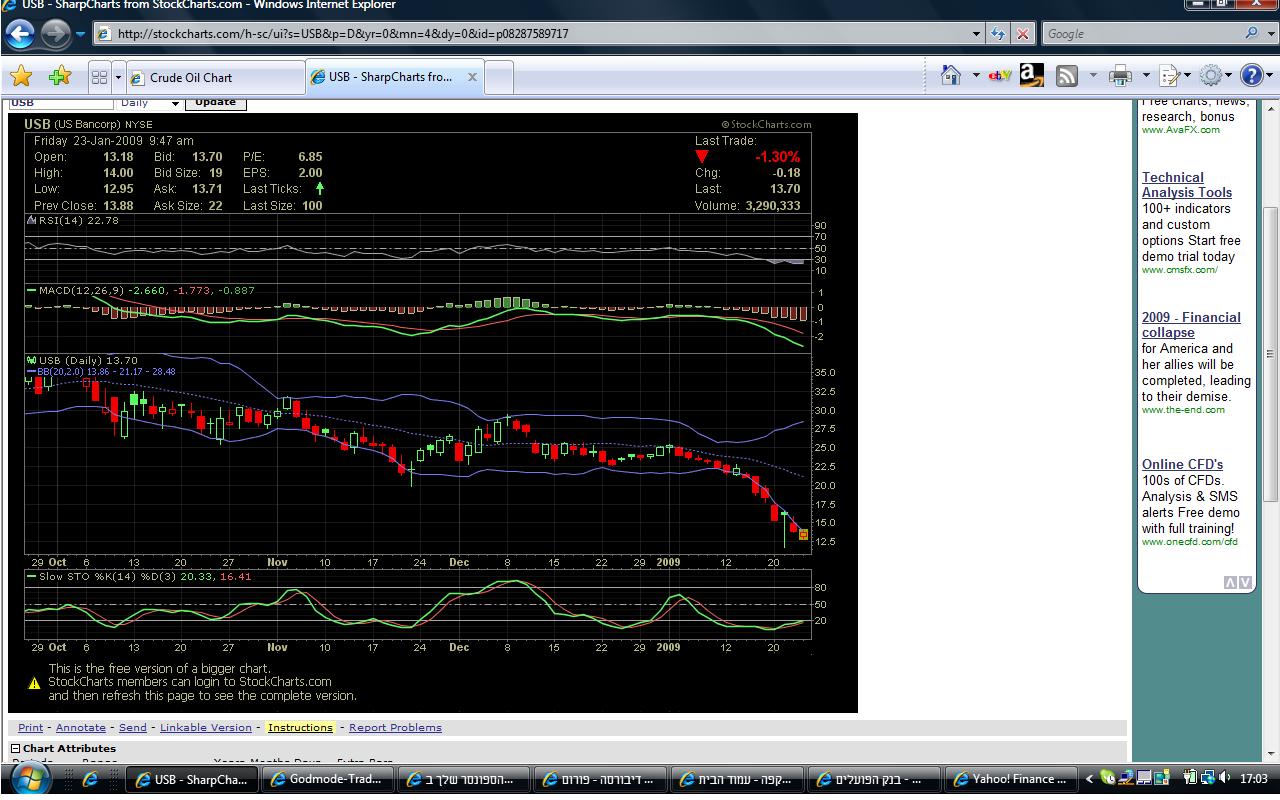Collapse the Chart Attributes section
The image size is (1280, 800).
point(16,748)
